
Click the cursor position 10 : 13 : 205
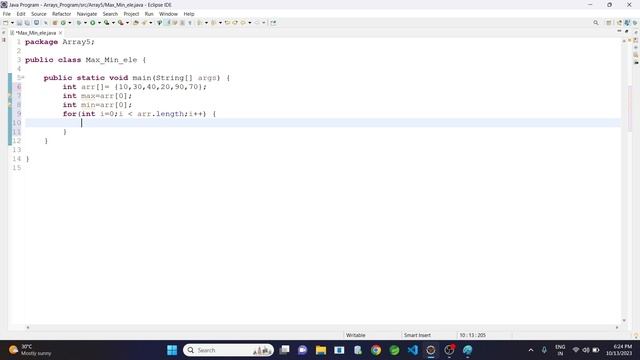click(x=472, y=335)
